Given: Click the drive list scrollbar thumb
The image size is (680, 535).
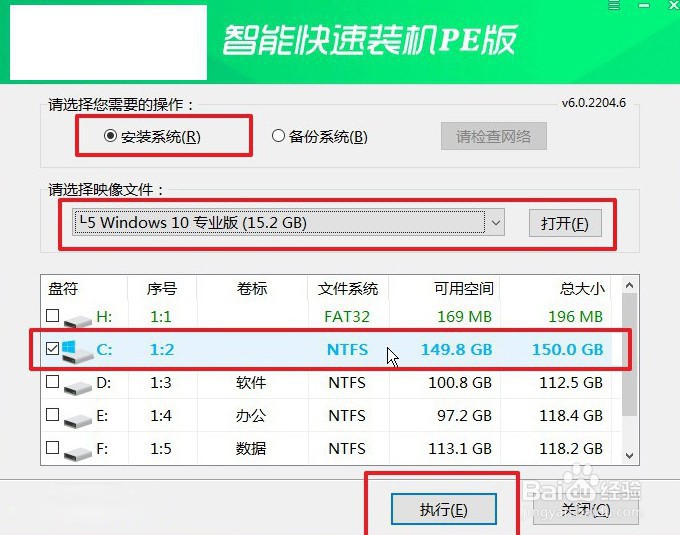Looking at the screenshot, I should click(630, 355).
